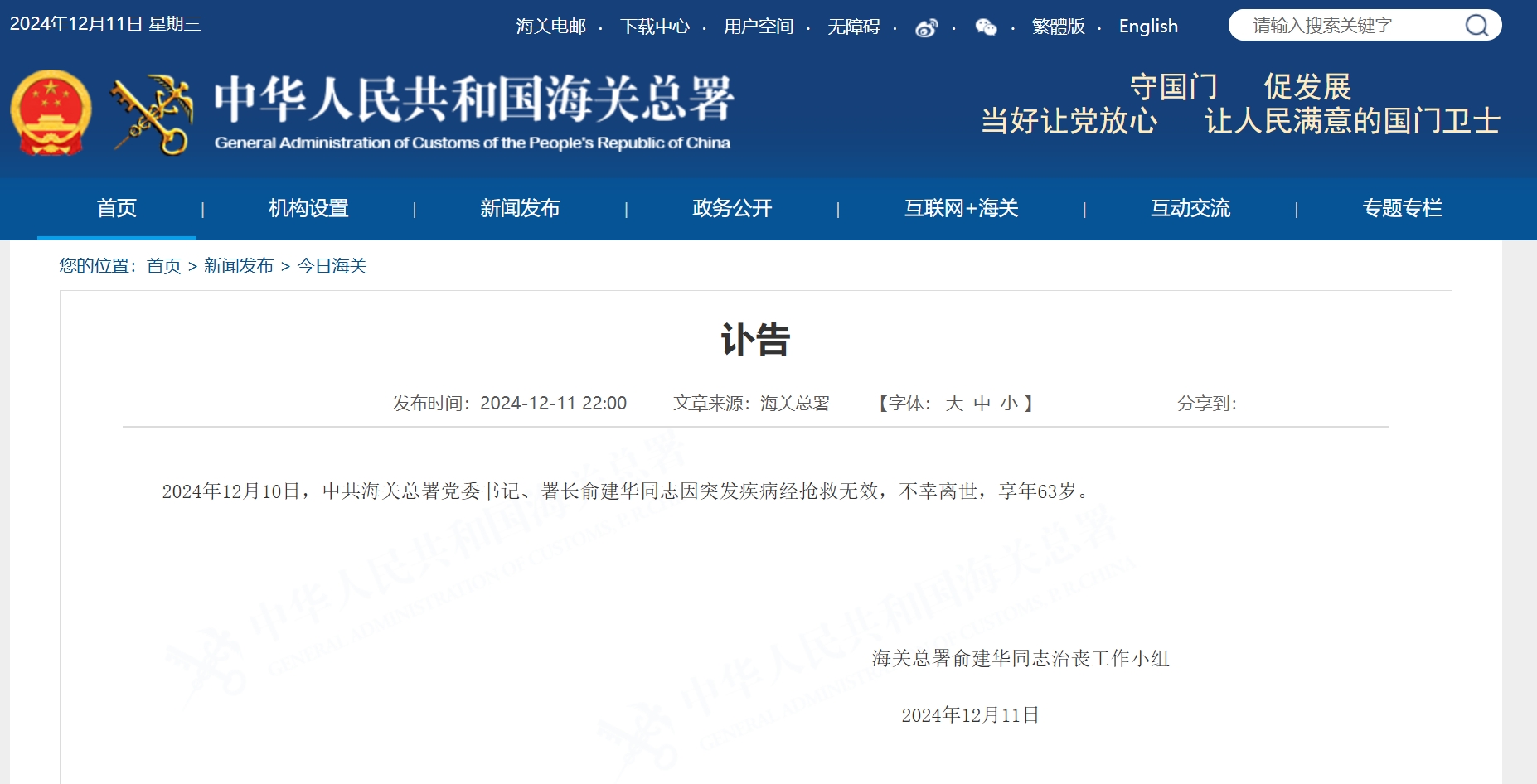Open the 专题专栏 nav menu

(1402, 208)
